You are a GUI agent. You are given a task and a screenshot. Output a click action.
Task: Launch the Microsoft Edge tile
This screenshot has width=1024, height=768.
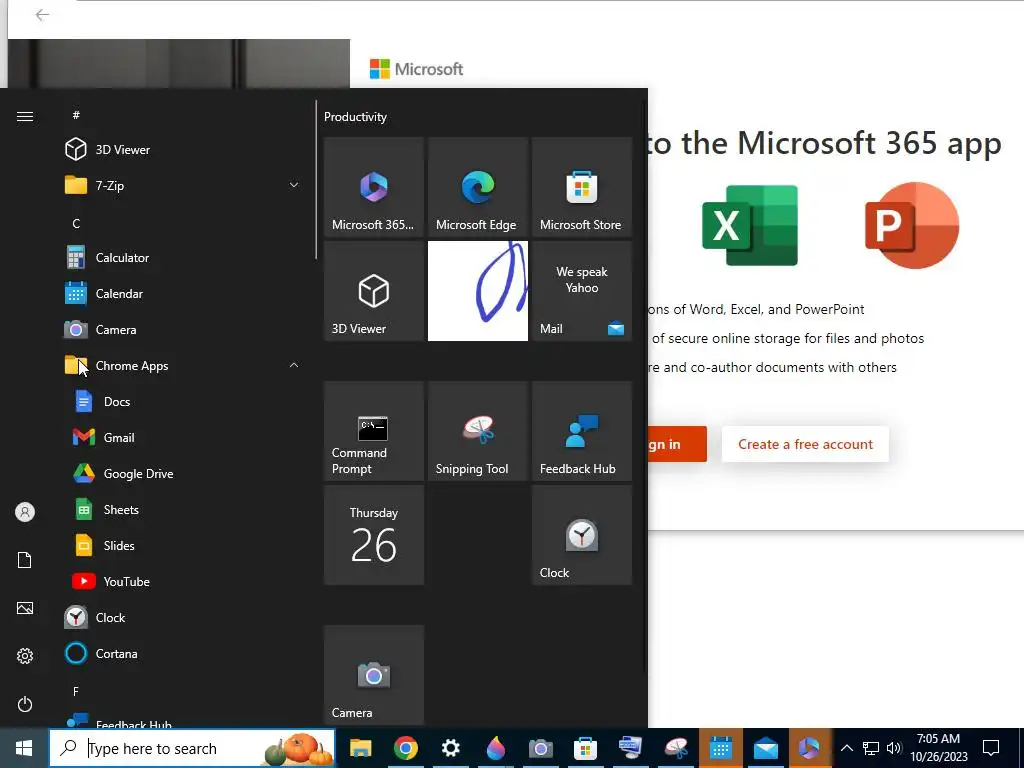click(477, 187)
